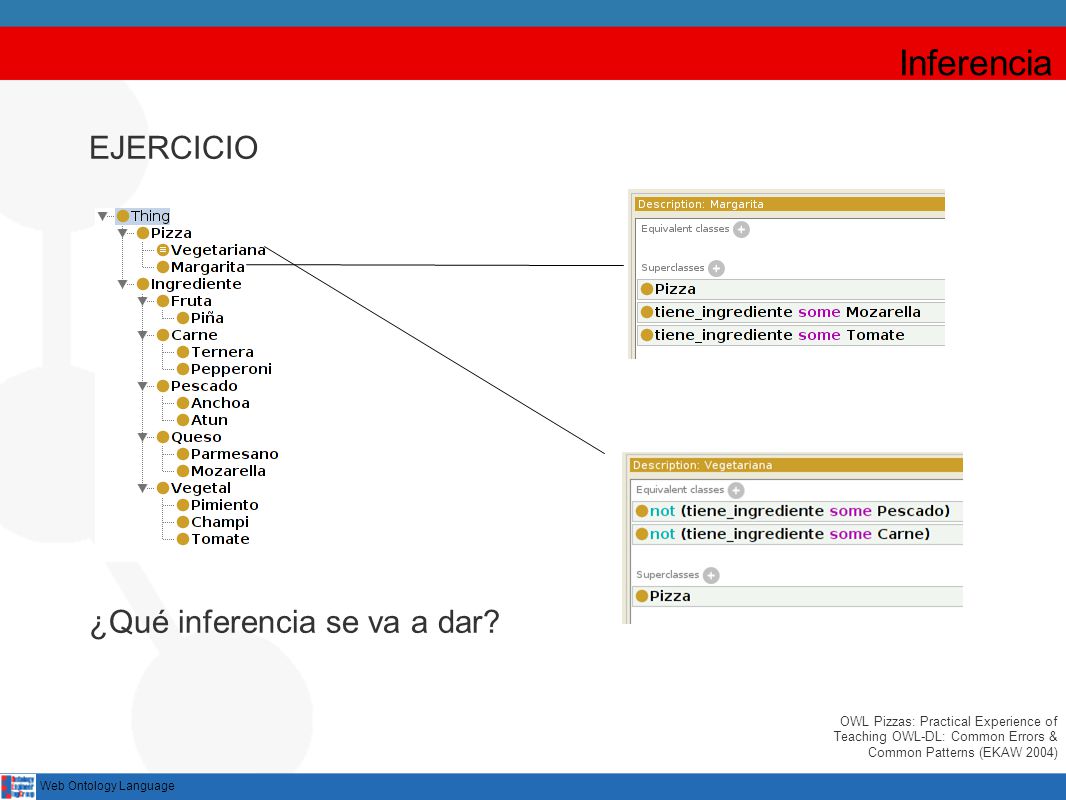Click icon beside 'not some Carne' axiom
The width and height of the screenshot is (1066, 800).
[x=642, y=534]
